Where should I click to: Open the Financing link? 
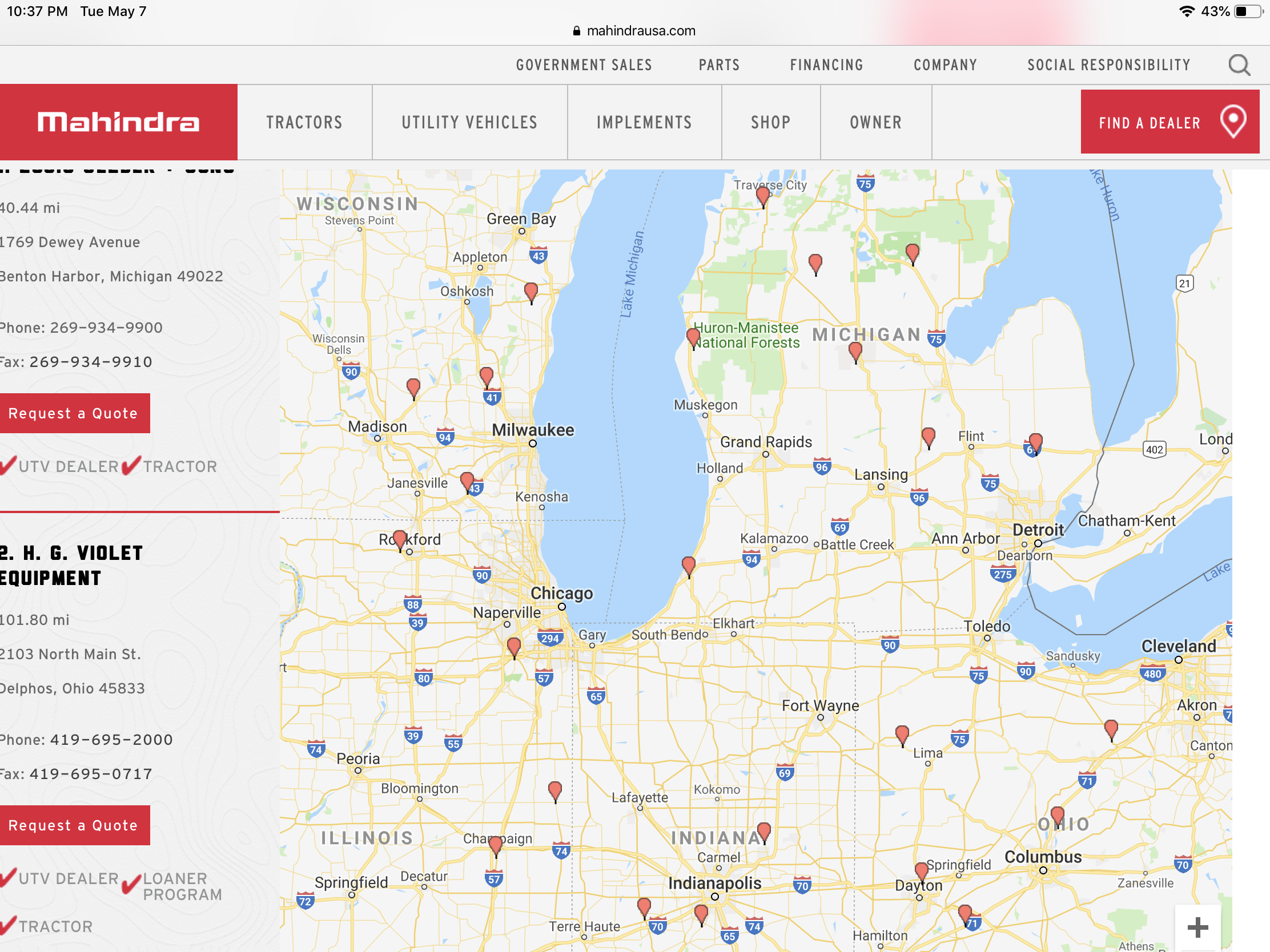pos(826,65)
